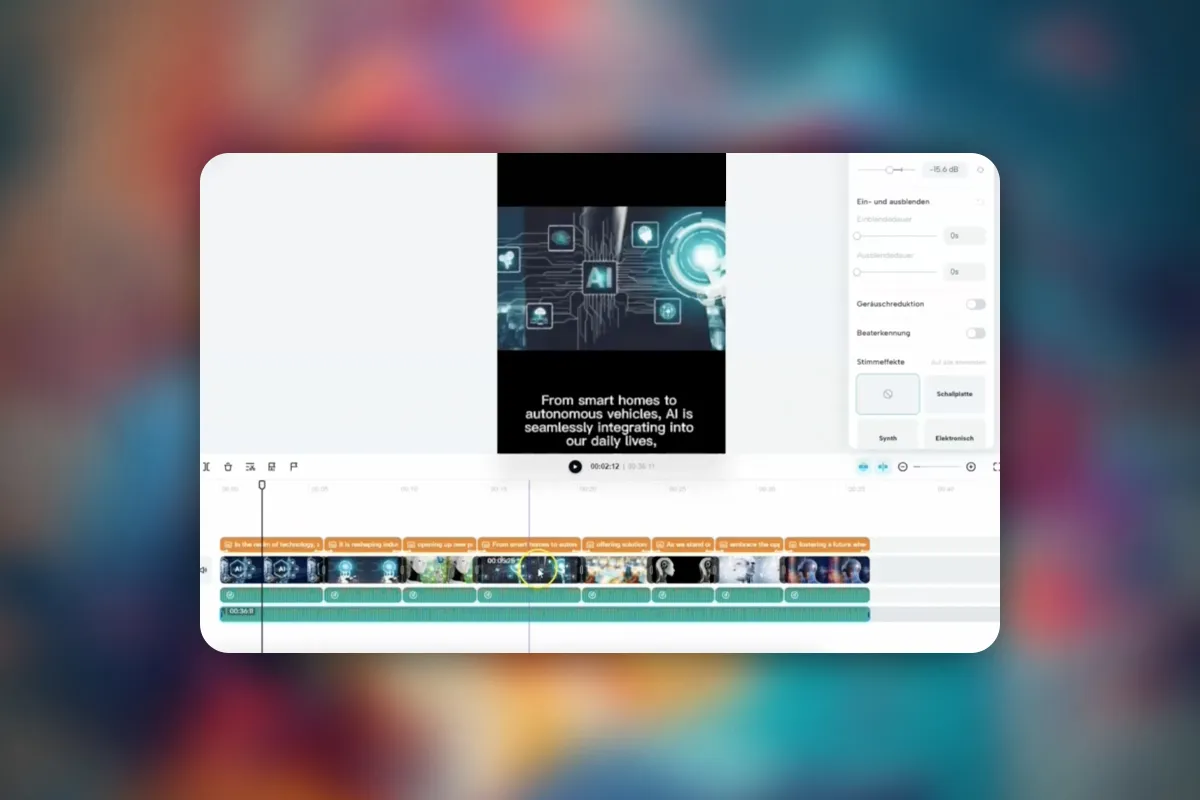The width and height of the screenshot is (1200, 800).
Task: Click the Einblendedauer slider handle
Action: click(857, 236)
